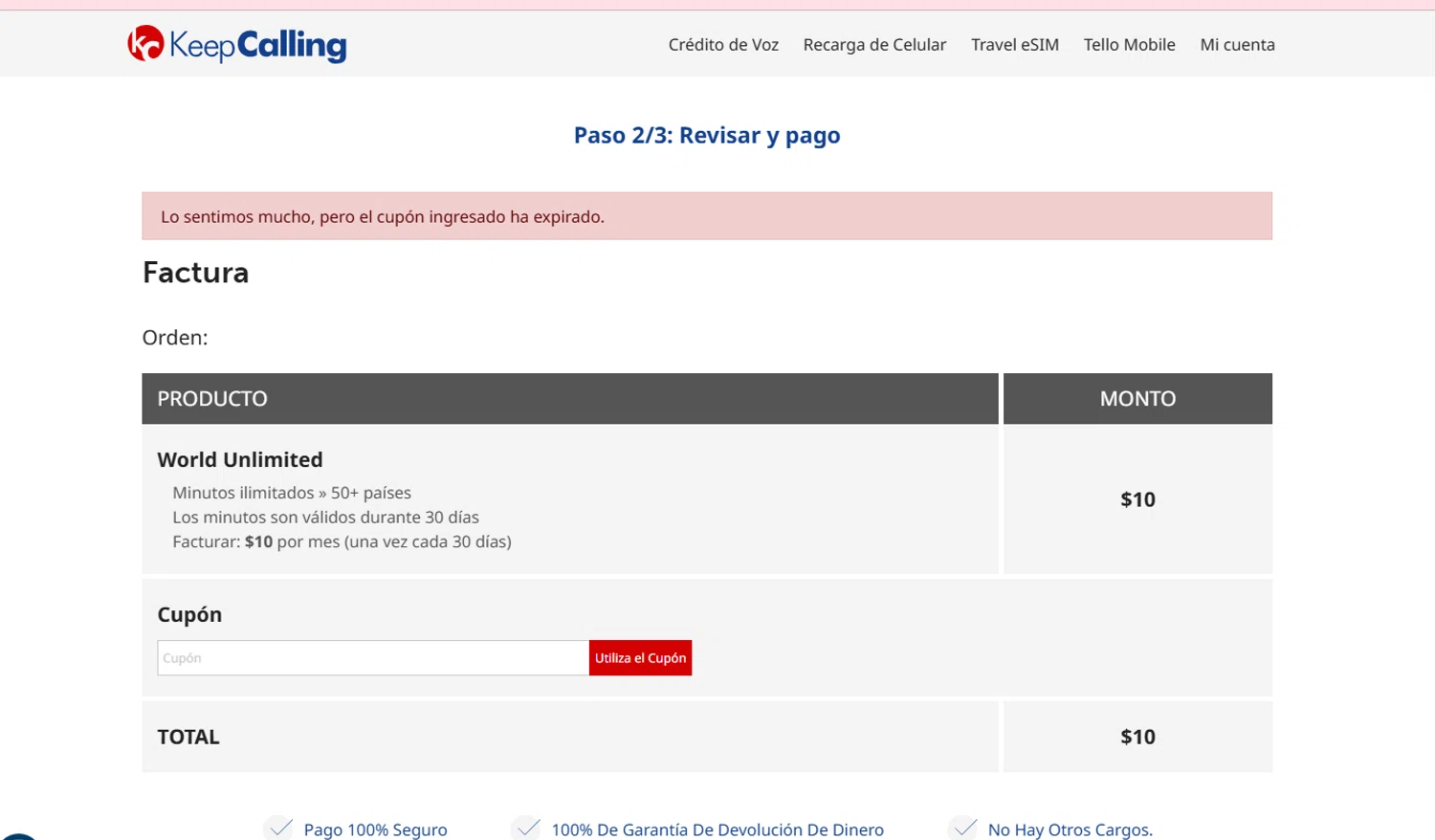Click the Paso 2/3: Revisar y pago heading
Image resolution: width=1435 pixels, height=840 pixels.
point(707,135)
